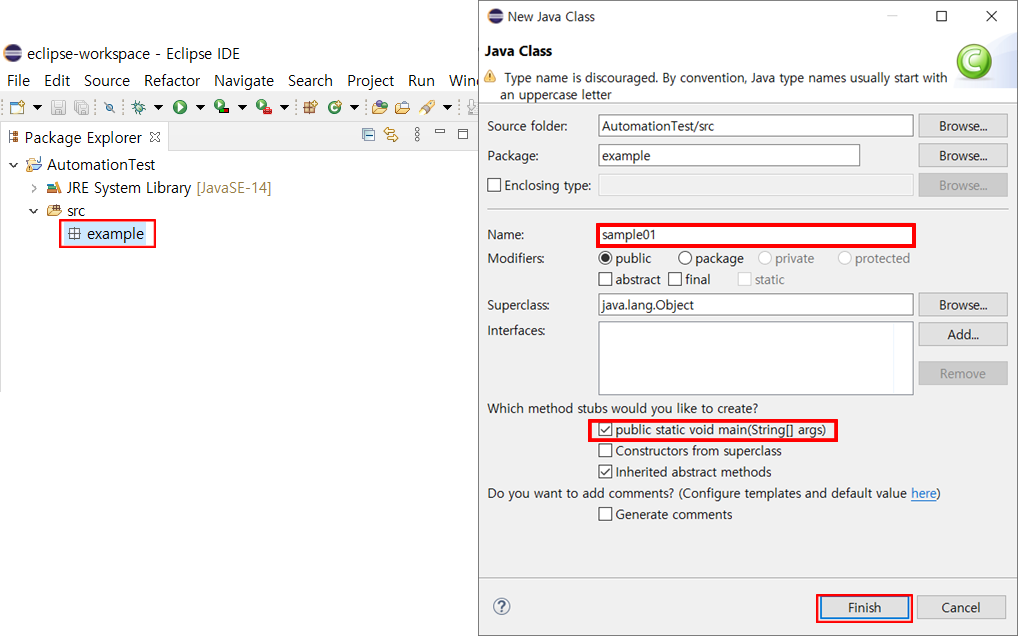Open the File menu
This screenshot has width=1018, height=636.
pos(18,80)
